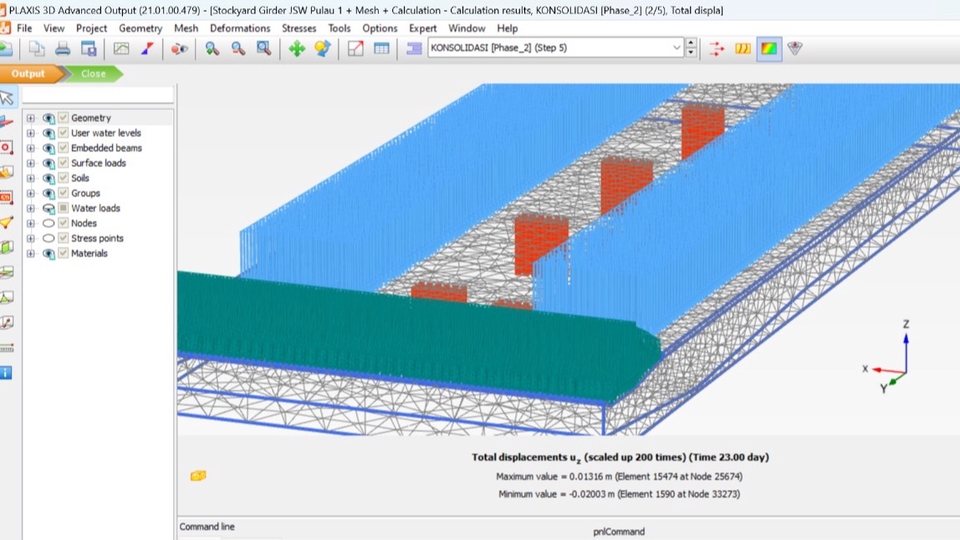Click the contour lines display icon
Viewport: 960px width, 540px height.
point(742,48)
